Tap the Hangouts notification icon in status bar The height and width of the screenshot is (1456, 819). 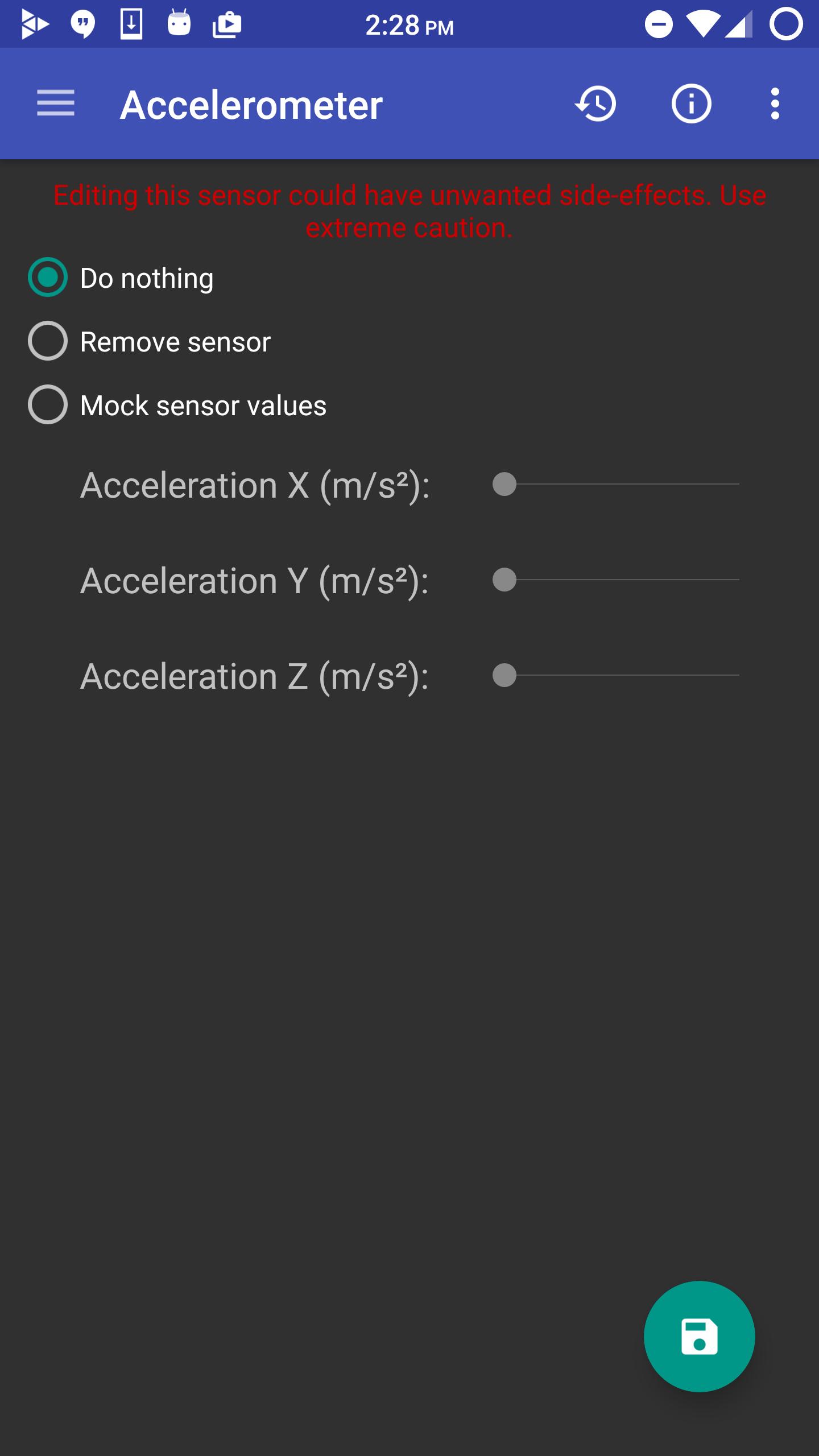coord(83,24)
